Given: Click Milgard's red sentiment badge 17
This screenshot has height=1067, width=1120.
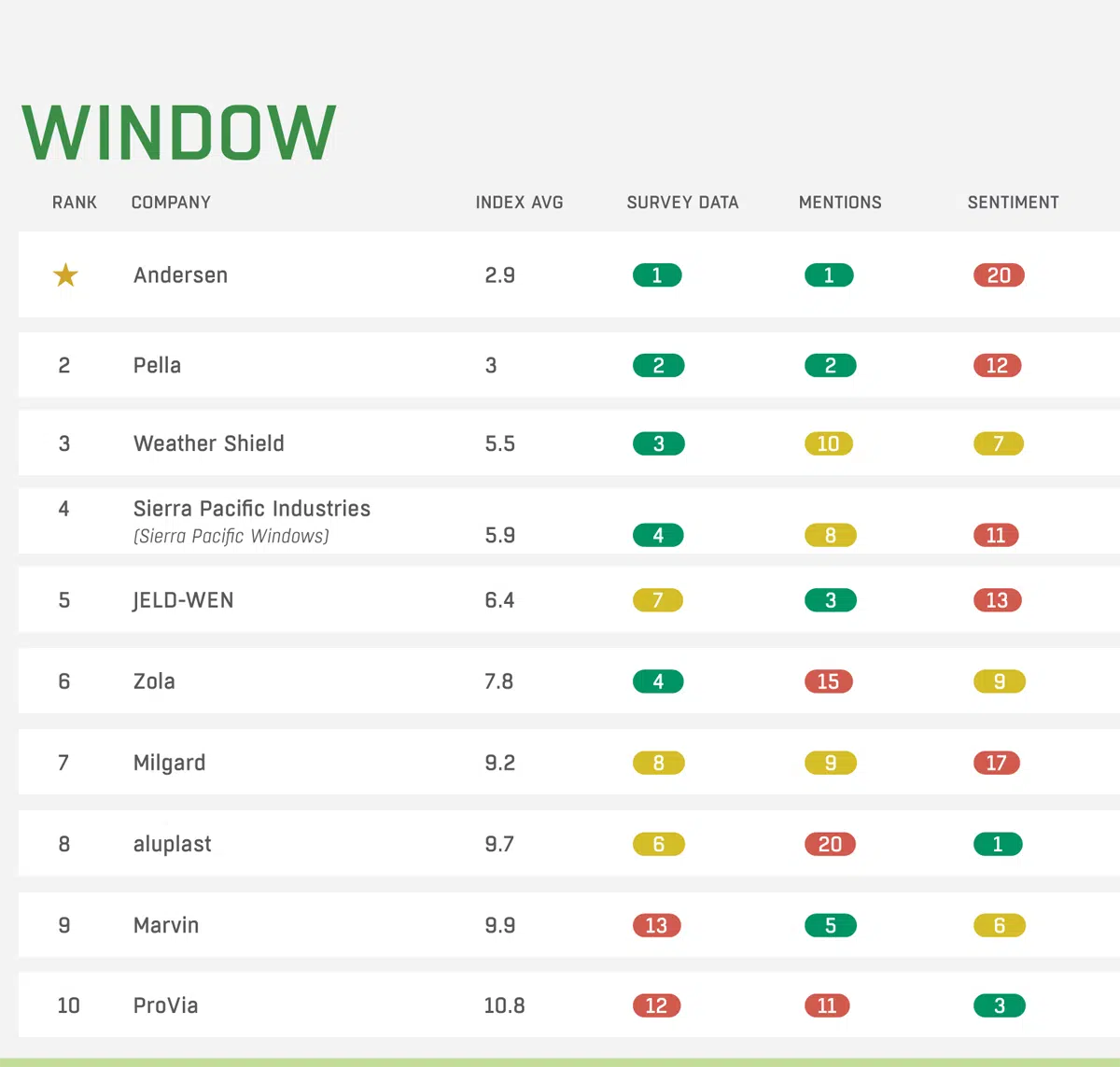Looking at the screenshot, I should (x=997, y=763).
